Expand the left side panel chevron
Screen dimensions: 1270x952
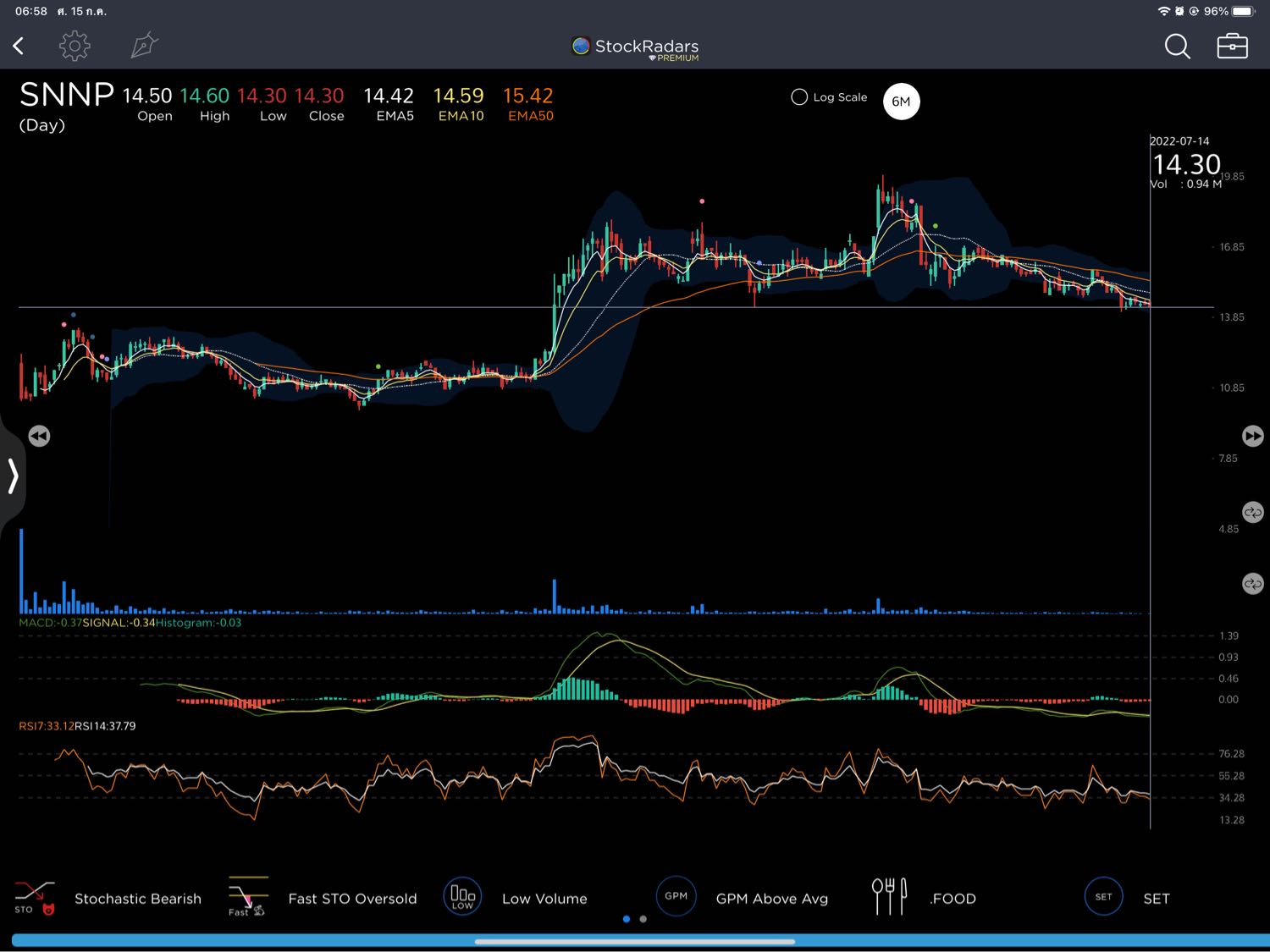[13, 476]
